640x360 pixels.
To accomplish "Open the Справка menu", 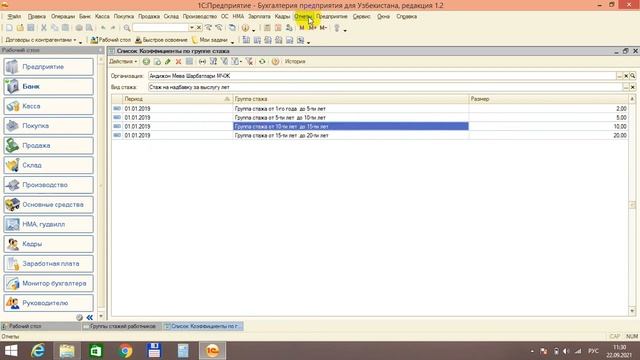I will (x=407, y=17).
